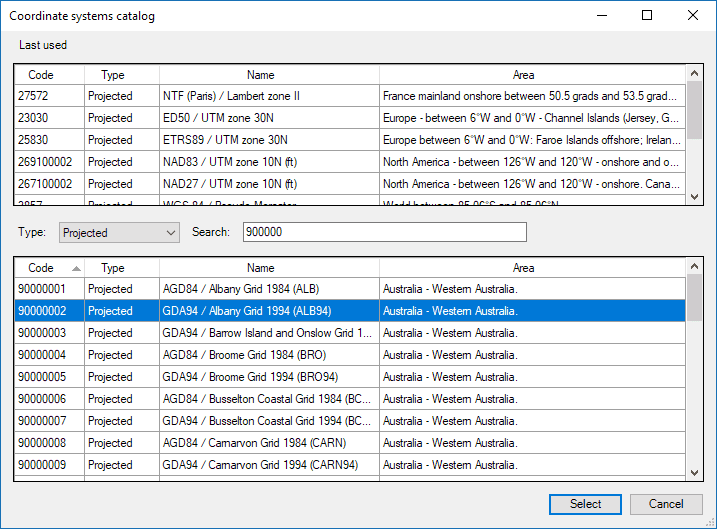717x529 pixels.
Task: Click the Last used list scrollbar thumb
Action: [x=694, y=110]
